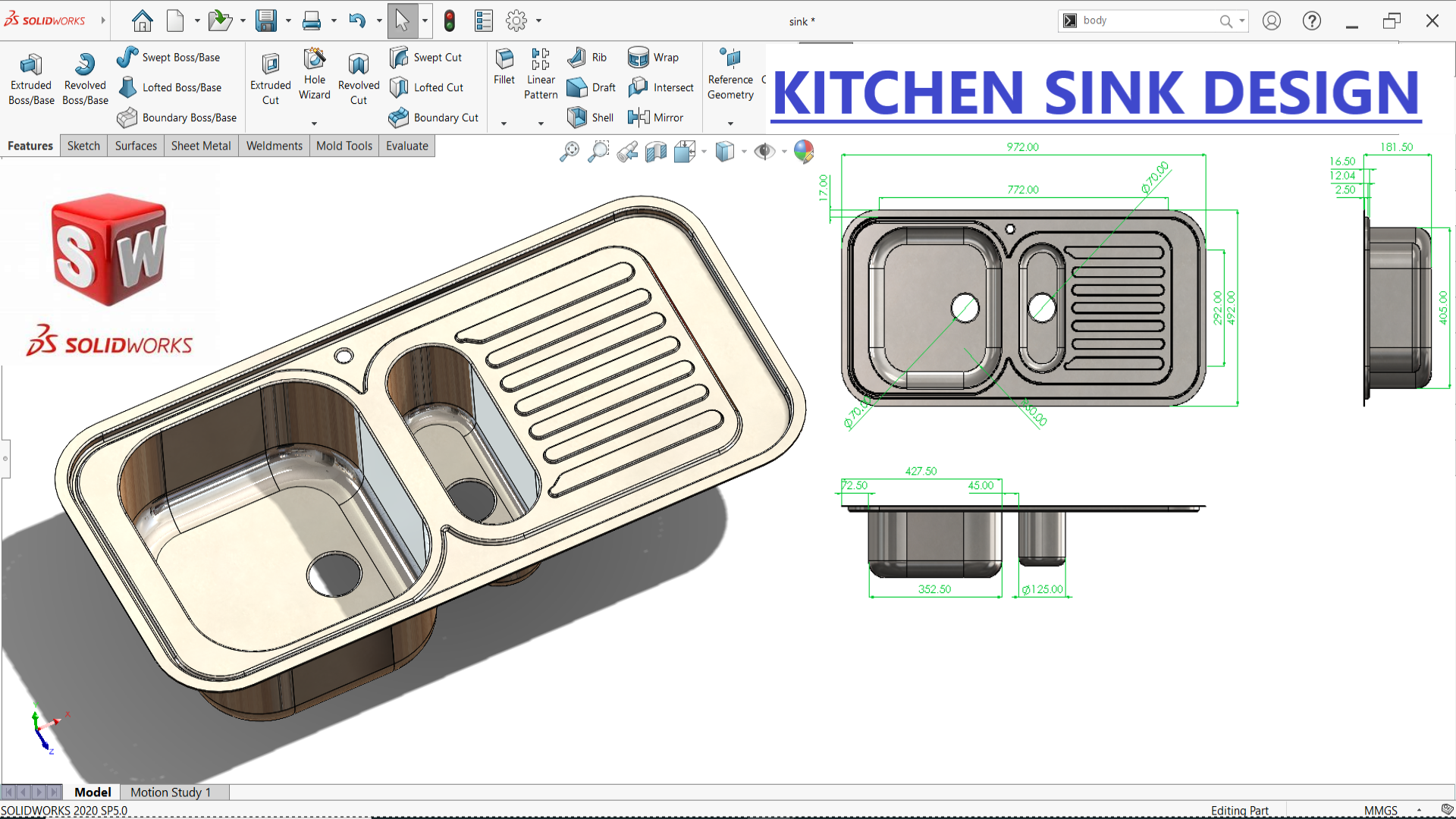
Task: Expand the Linear Pattern dropdown arrow
Action: coord(541,123)
